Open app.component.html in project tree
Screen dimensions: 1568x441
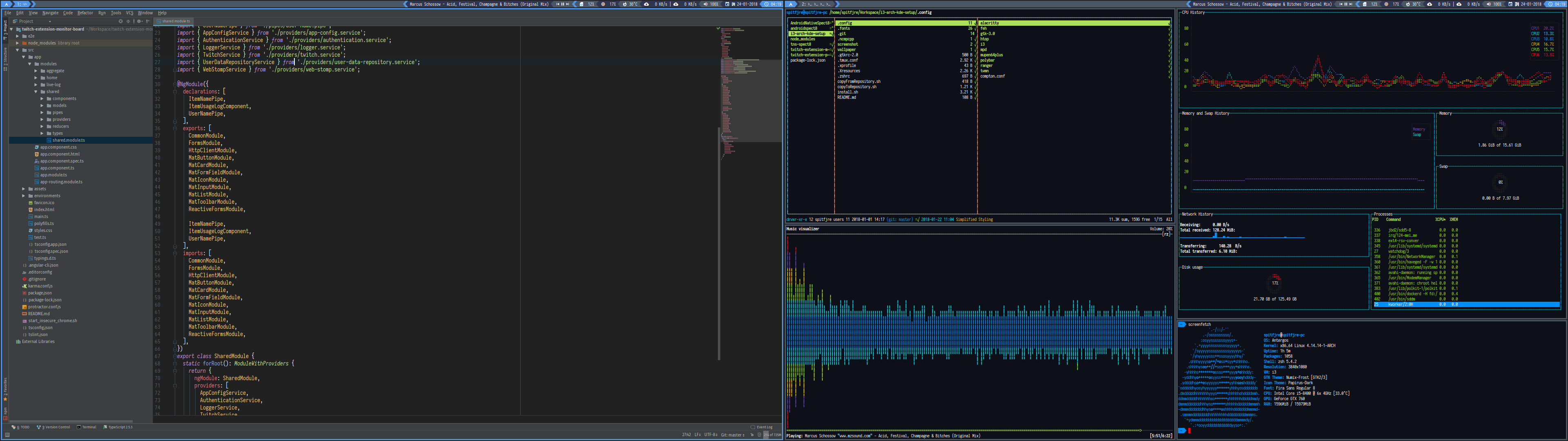click(x=60, y=154)
